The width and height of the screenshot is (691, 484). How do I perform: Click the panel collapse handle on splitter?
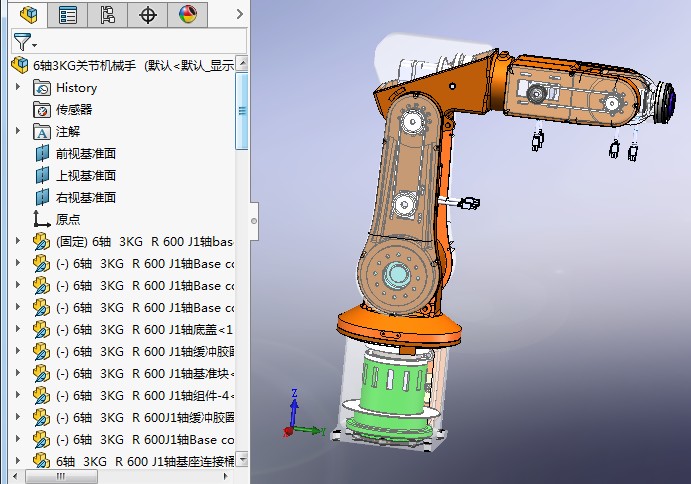coord(253,216)
